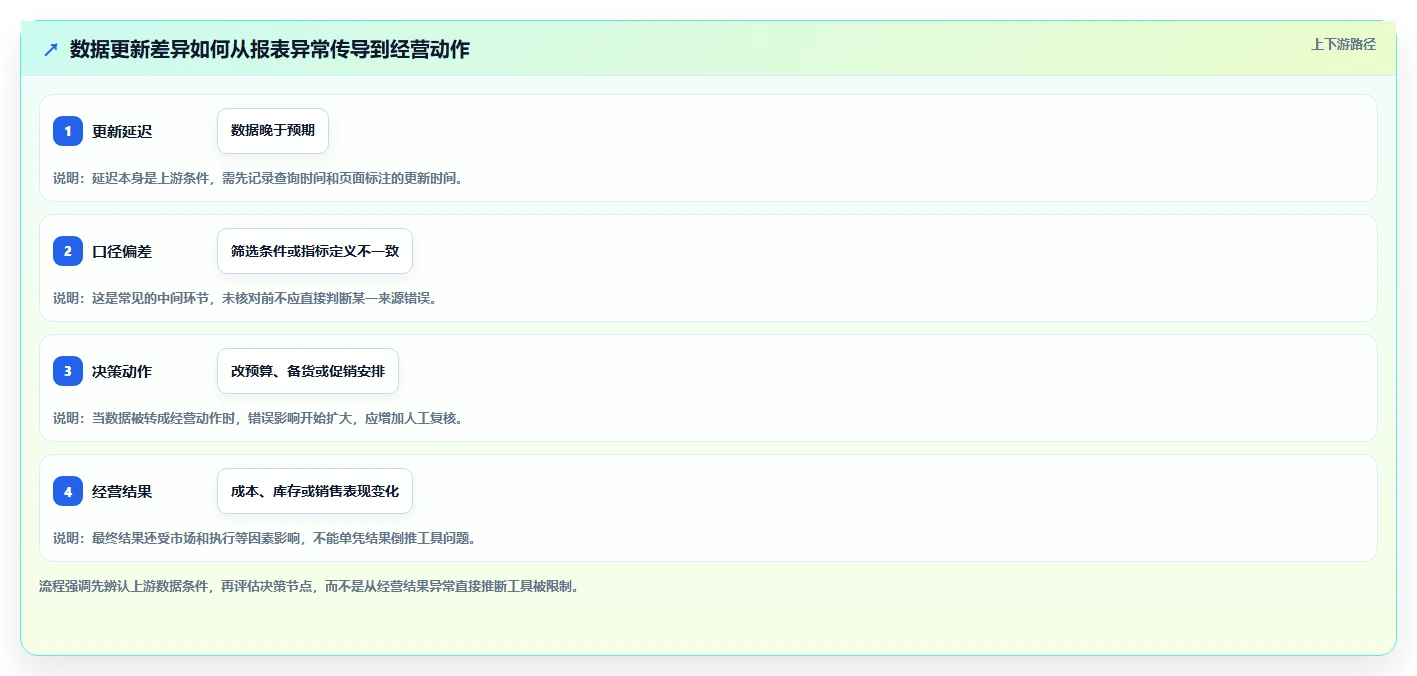Click the arrow icon beside the header title
1417x676 pixels.
tap(51, 49)
